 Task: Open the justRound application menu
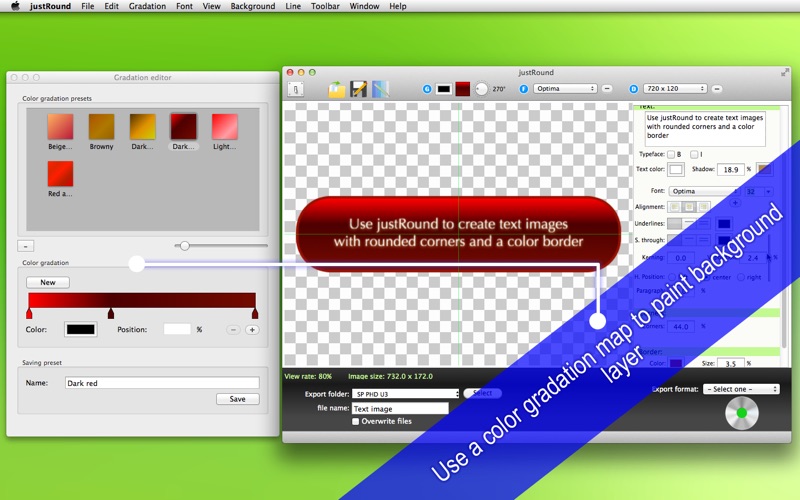click(50, 6)
